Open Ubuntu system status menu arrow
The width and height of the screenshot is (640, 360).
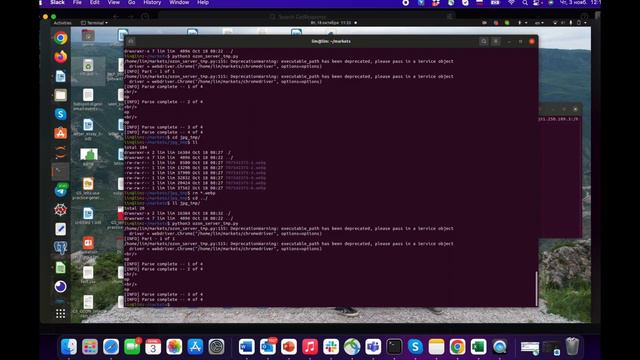pos(585,23)
